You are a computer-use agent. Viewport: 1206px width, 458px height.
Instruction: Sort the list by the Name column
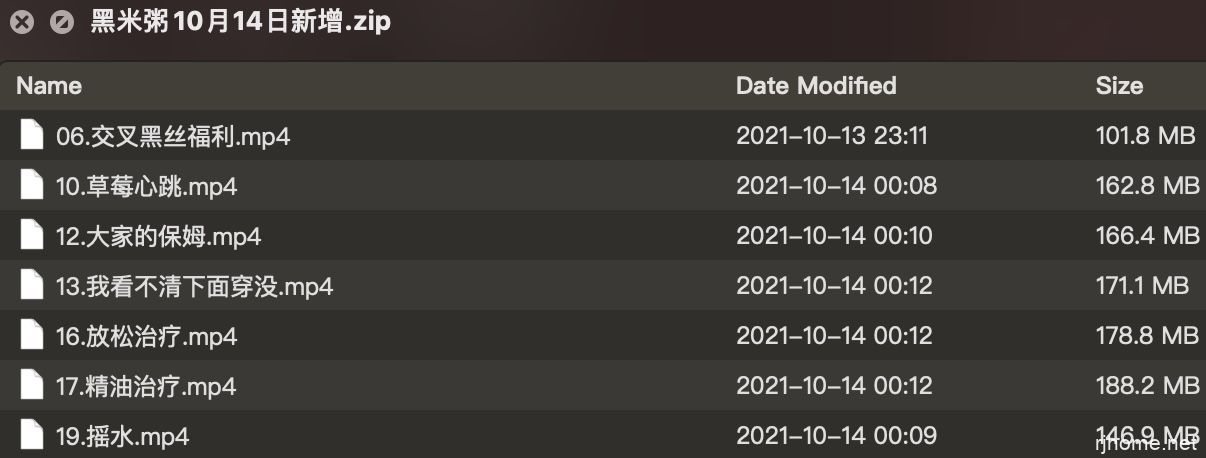[49, 86]
